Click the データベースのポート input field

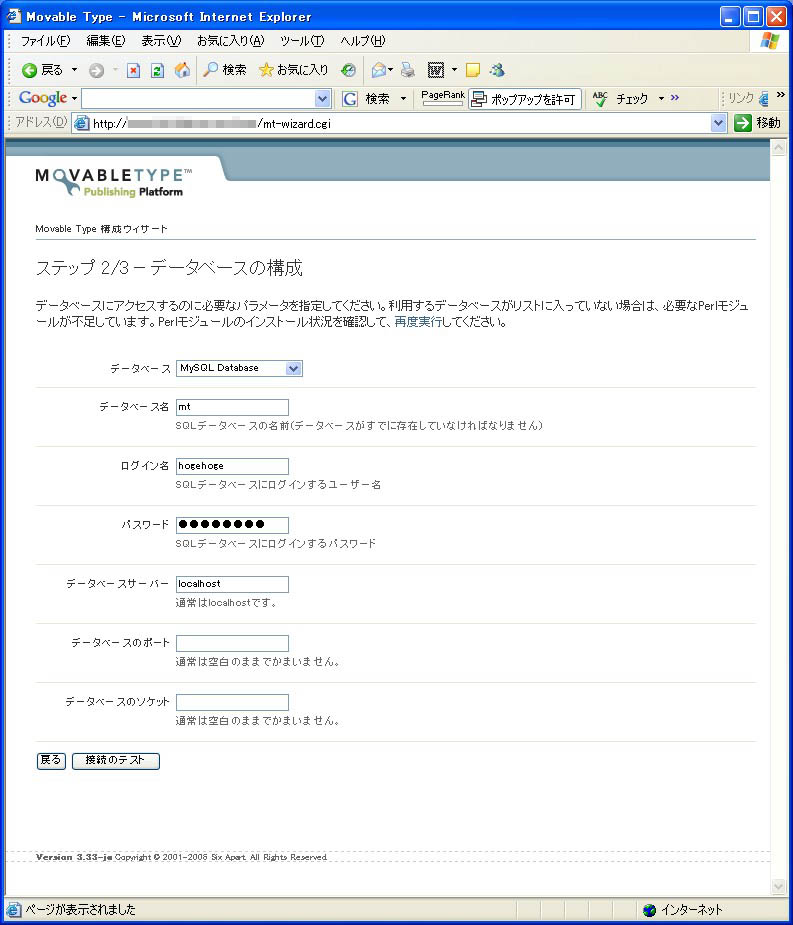point(232,643)
